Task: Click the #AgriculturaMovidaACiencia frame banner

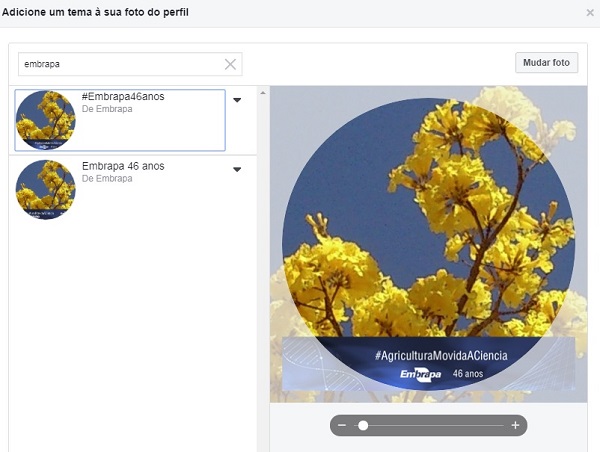Action: point(429,364)
